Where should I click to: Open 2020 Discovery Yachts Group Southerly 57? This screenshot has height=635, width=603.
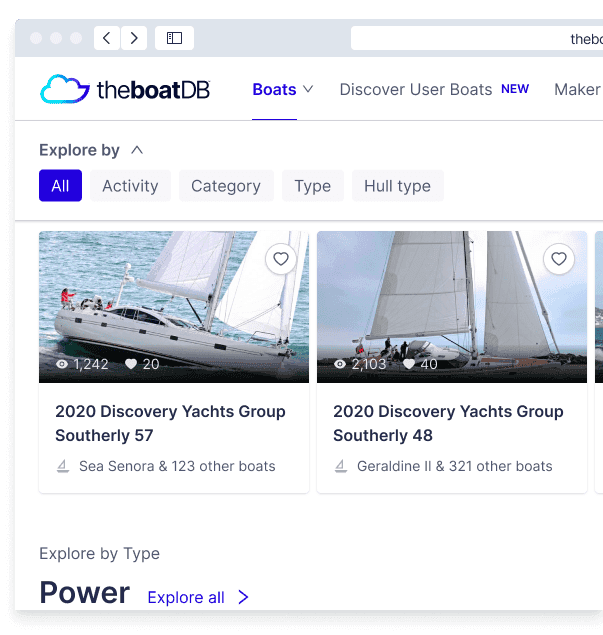pyautogui.click(x=170, y=424)
